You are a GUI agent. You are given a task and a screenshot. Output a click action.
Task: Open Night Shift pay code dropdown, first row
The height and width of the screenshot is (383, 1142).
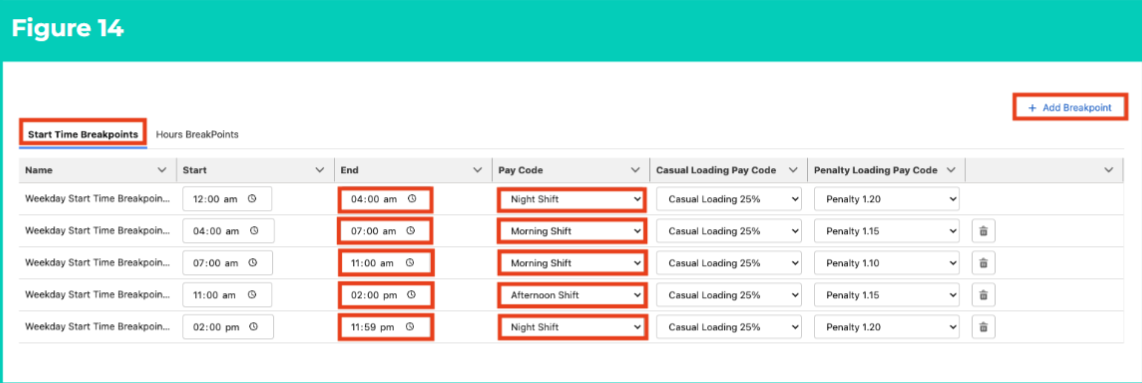[572, 199]
